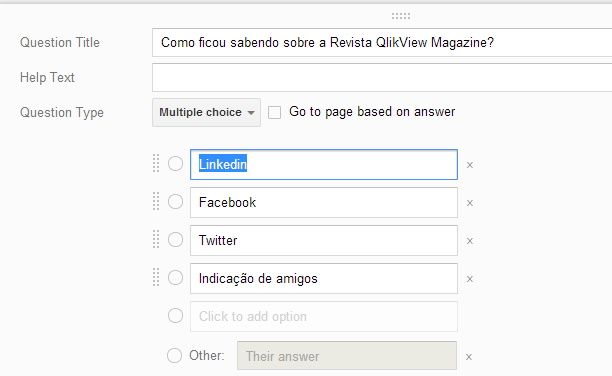Enable Go to page based on answer
612x376 pixels.
(274, 112)
